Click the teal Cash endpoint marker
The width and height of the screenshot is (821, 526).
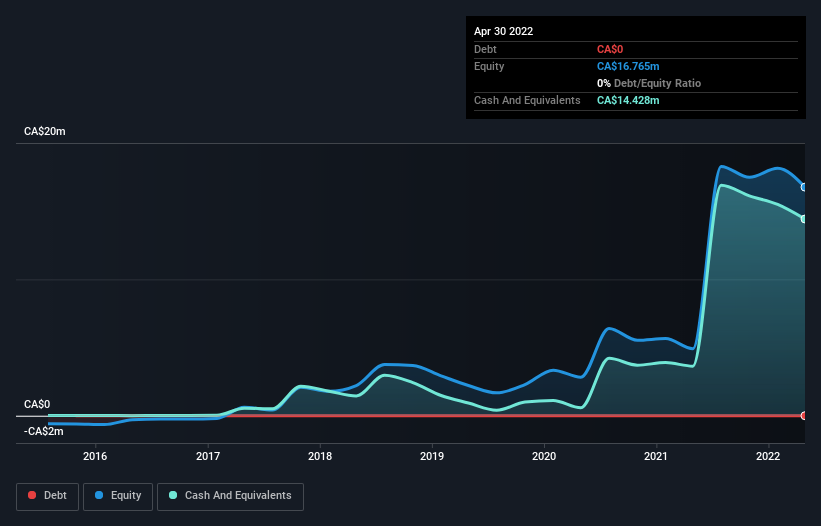804,219
